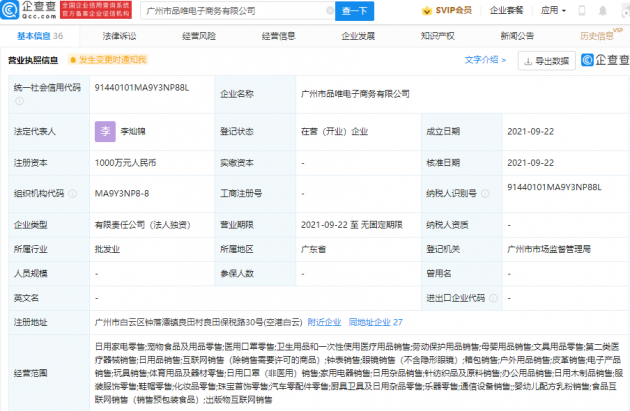
Task: Switch to 基本信息 tab
Action: [40, 36]
